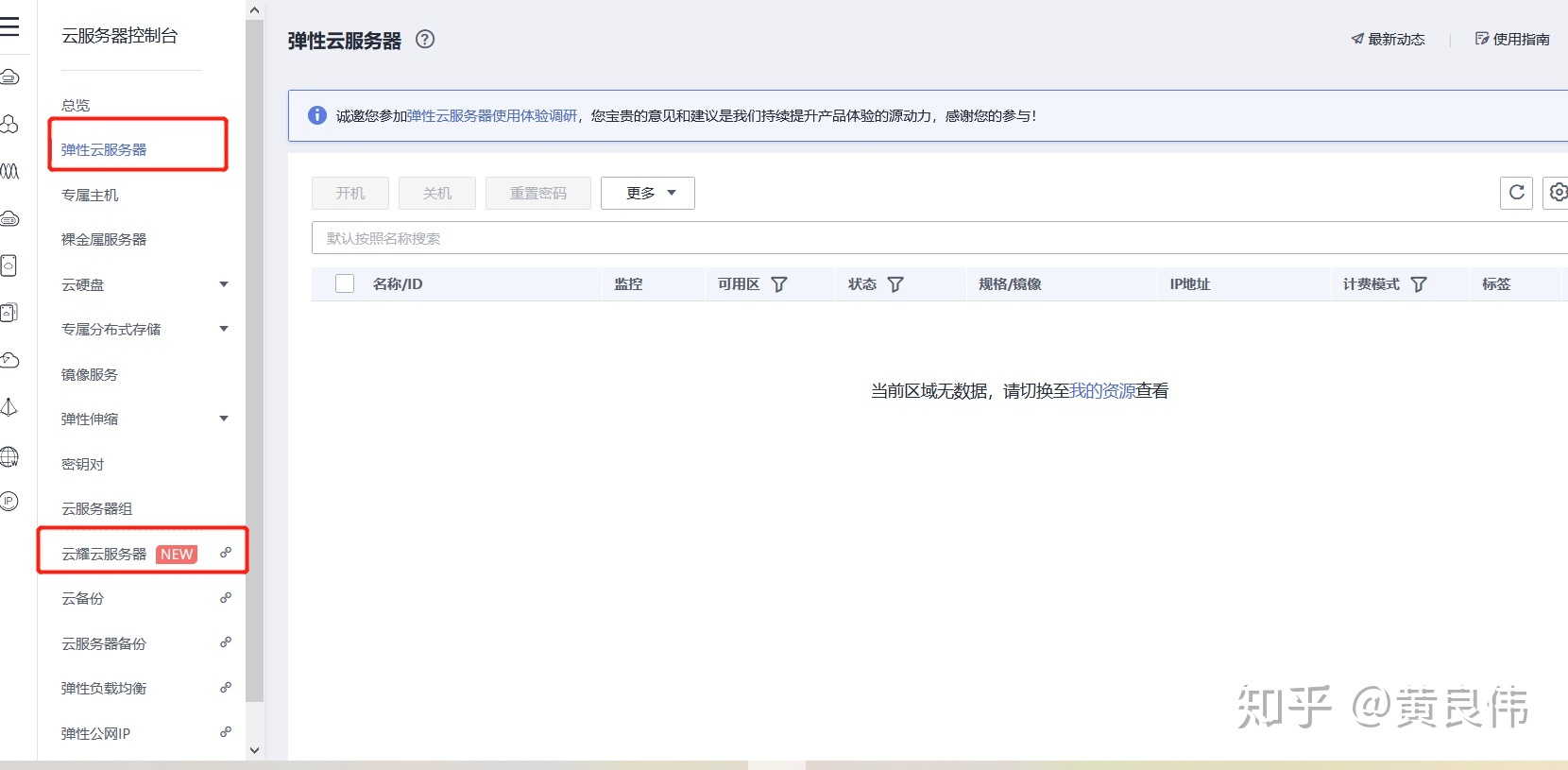
Task: Tick the select-all checkbox in the table header
Action: 345,283
